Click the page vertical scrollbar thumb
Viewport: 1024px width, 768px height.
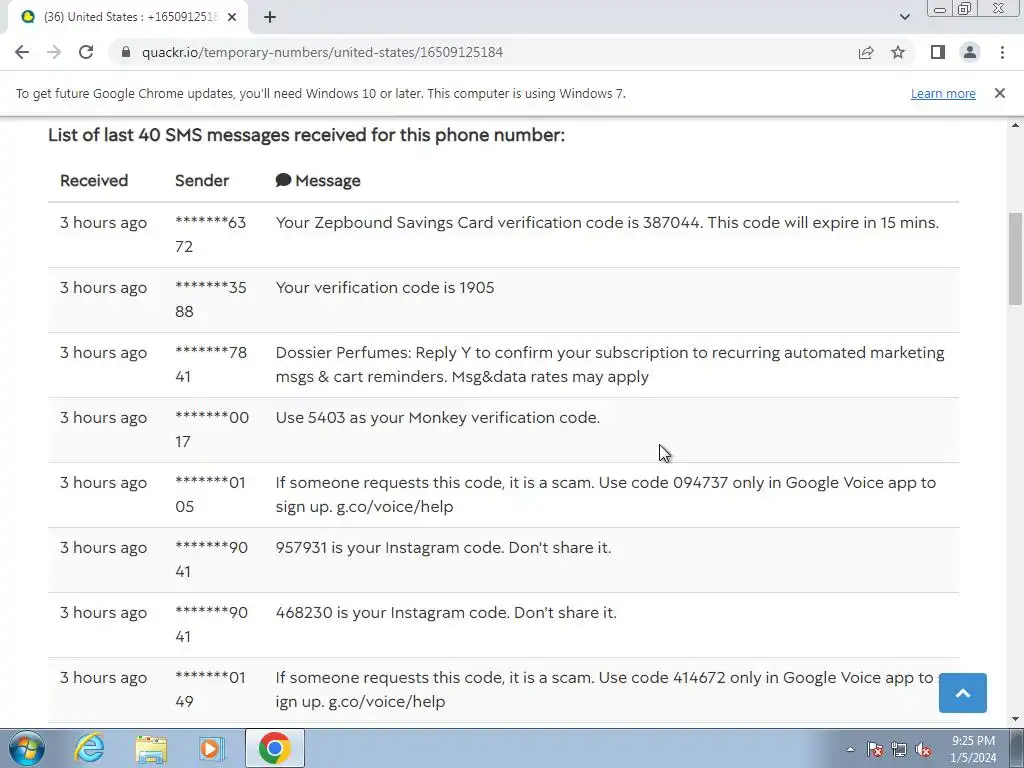coord(1016,259)
